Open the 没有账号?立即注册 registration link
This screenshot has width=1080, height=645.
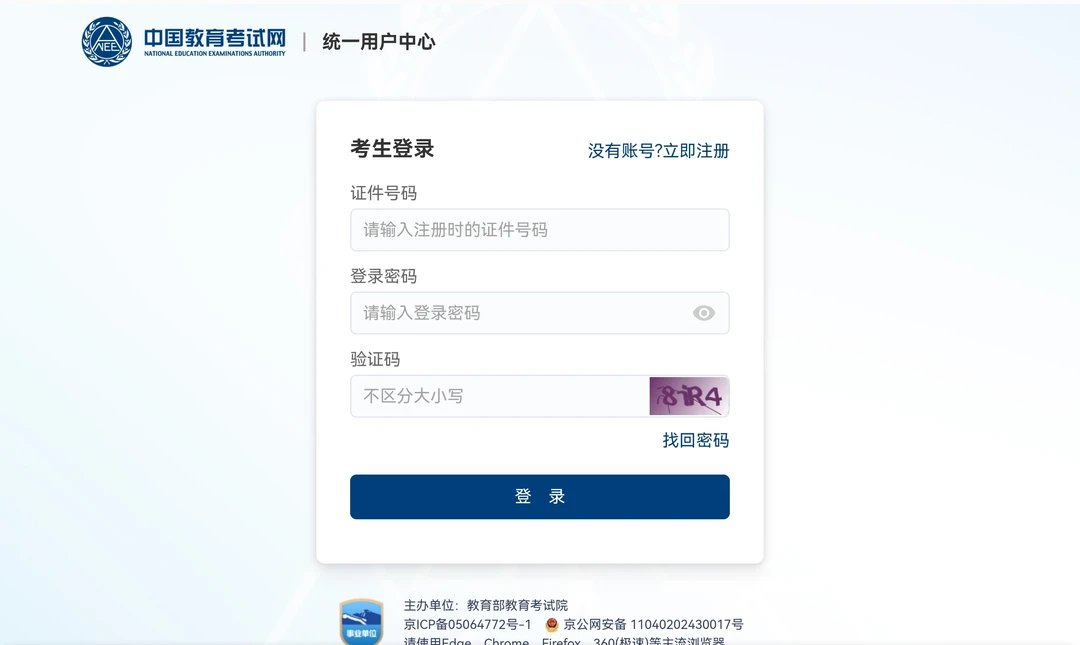658,151
